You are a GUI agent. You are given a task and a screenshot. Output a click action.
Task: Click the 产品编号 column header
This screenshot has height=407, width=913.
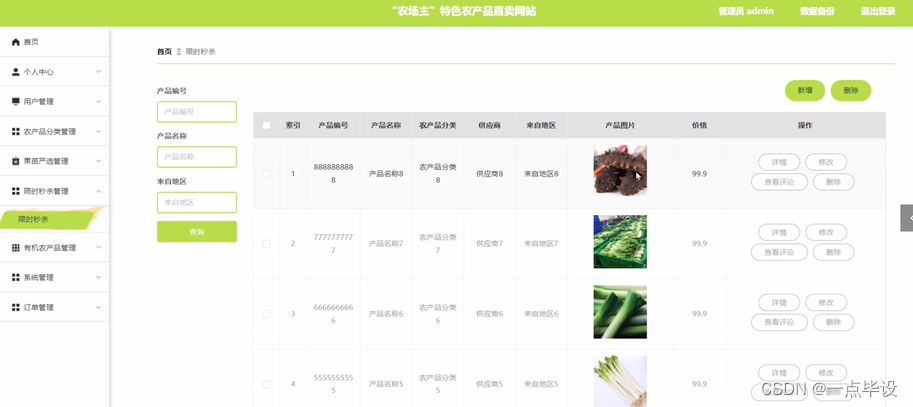(x=333, y=125)
